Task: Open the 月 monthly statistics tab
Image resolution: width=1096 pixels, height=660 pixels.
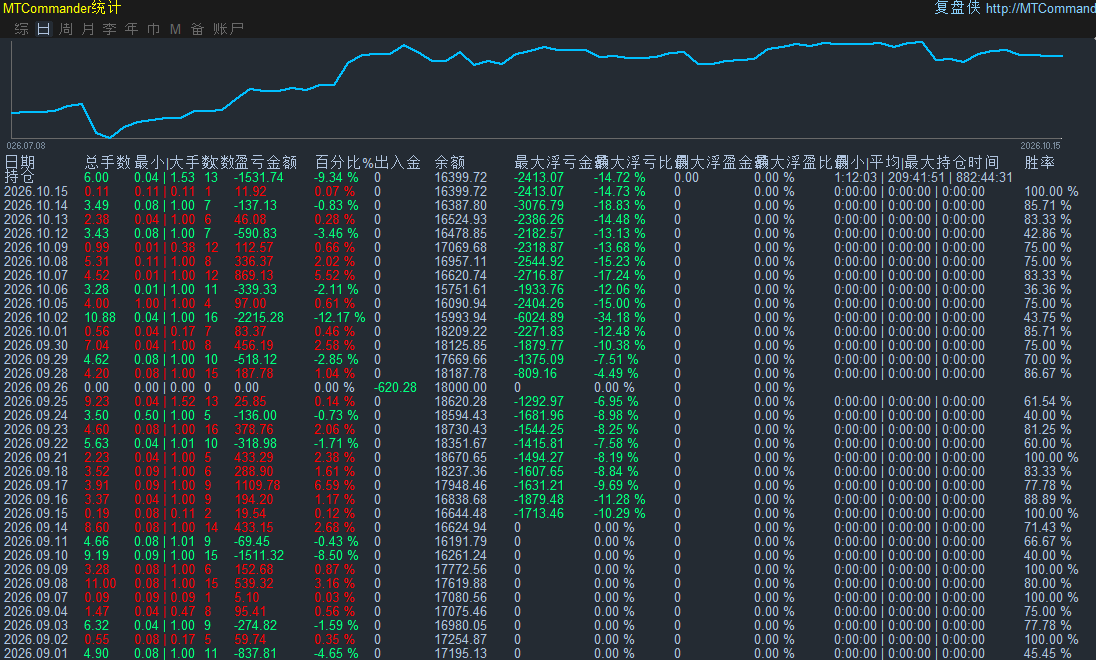Action: point(87,29)
